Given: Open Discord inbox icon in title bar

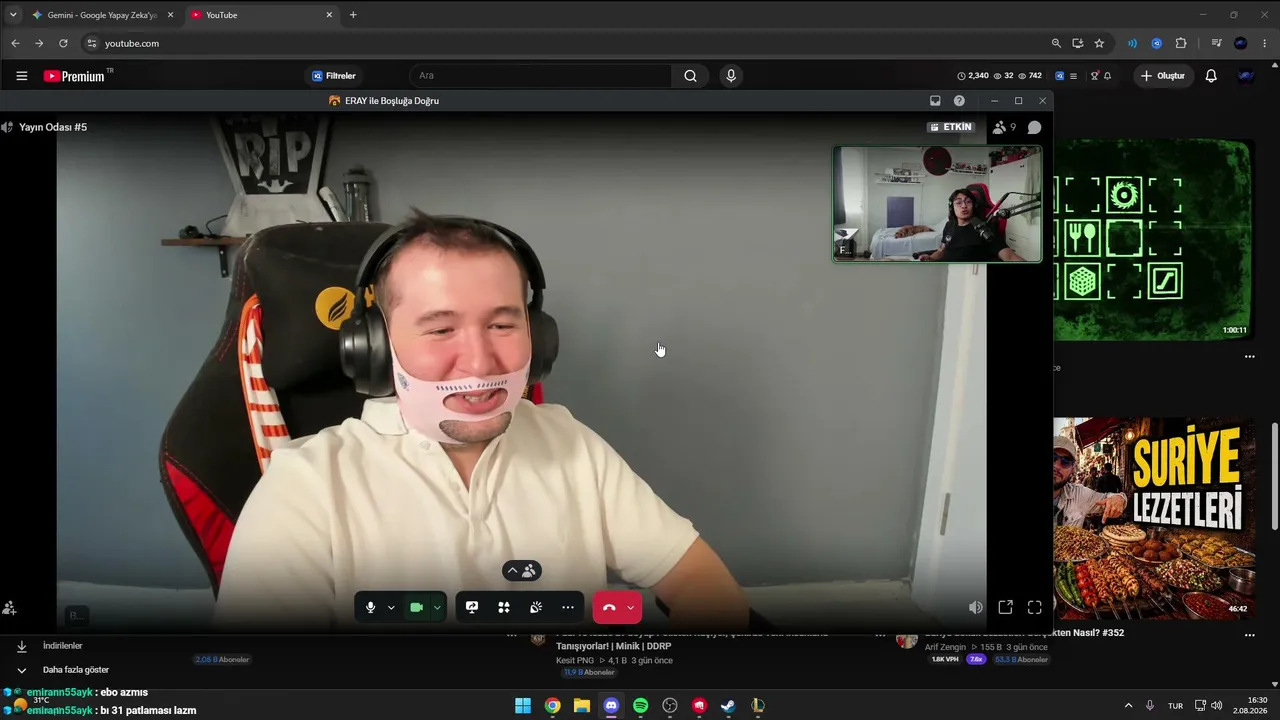Looking at the screenshot, I should [935, 101].
